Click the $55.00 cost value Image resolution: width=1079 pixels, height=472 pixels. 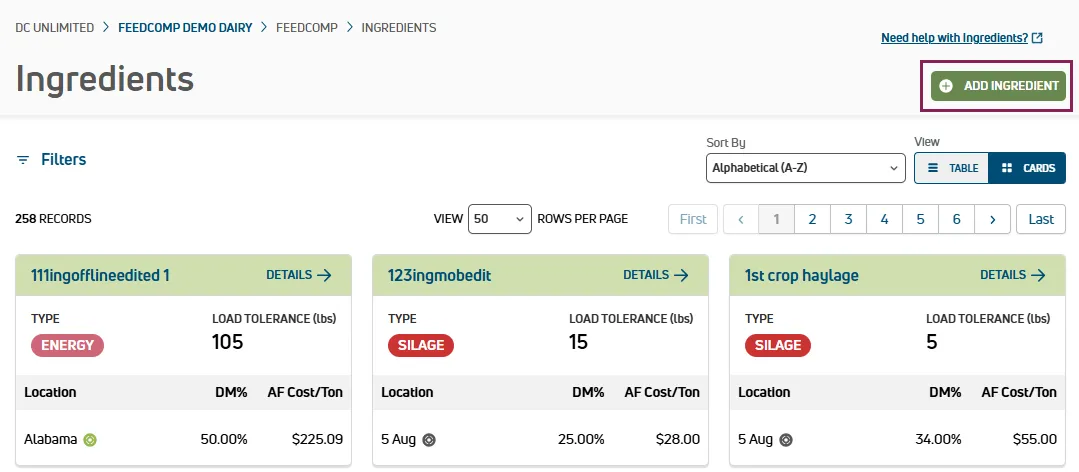click(x=1035, y=439)
